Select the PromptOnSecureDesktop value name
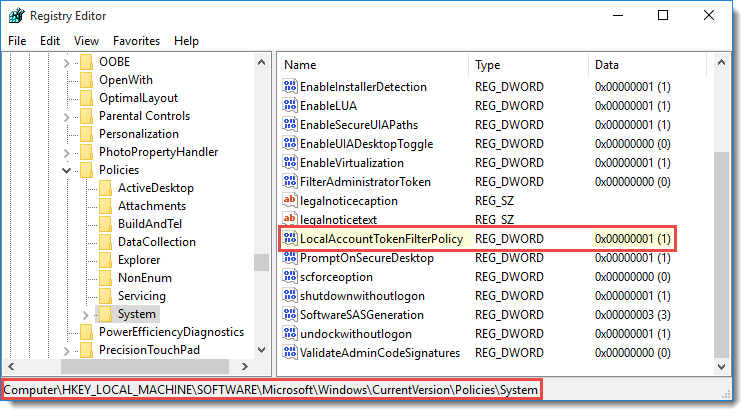The width and height of the screenshot is (748, 416). 366,258
